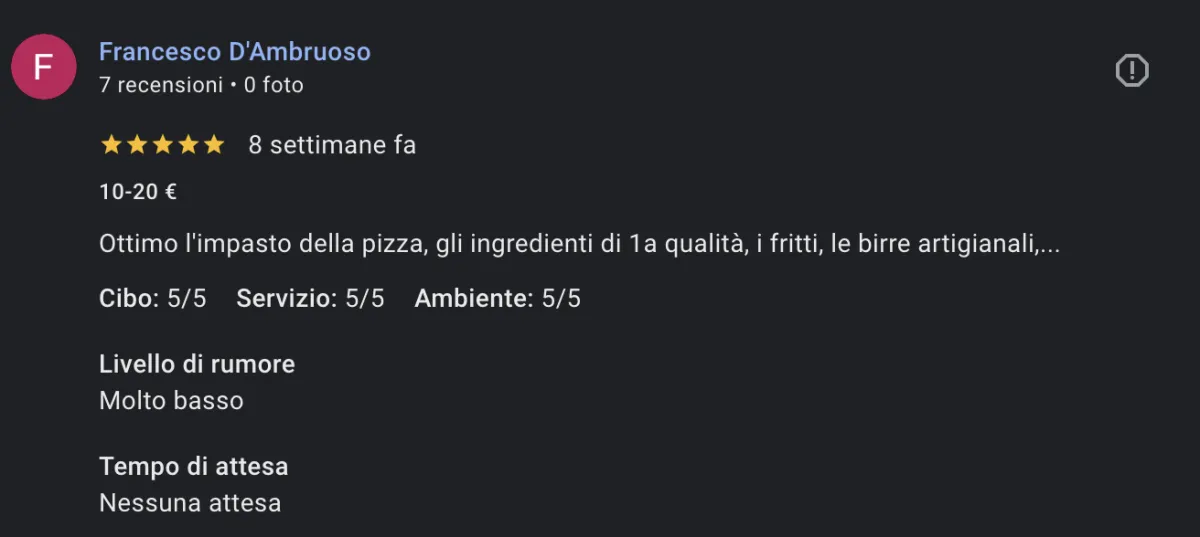Screen dimensions: 1200x537
Task: Click the round F profile avatar
Action: pyautogui.click(x=43, y=67)
